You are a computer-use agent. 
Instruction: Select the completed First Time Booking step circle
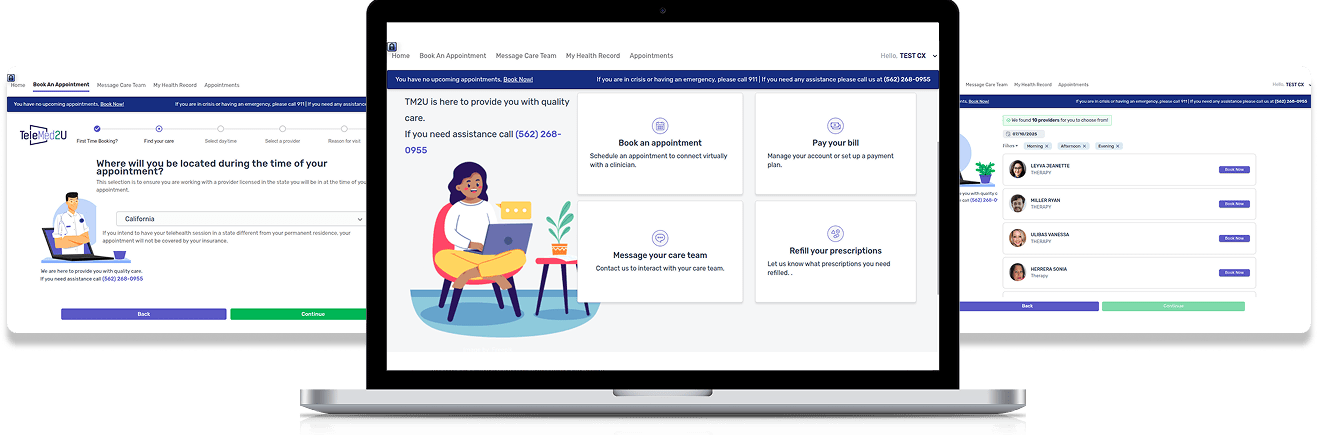pos(97,128)
